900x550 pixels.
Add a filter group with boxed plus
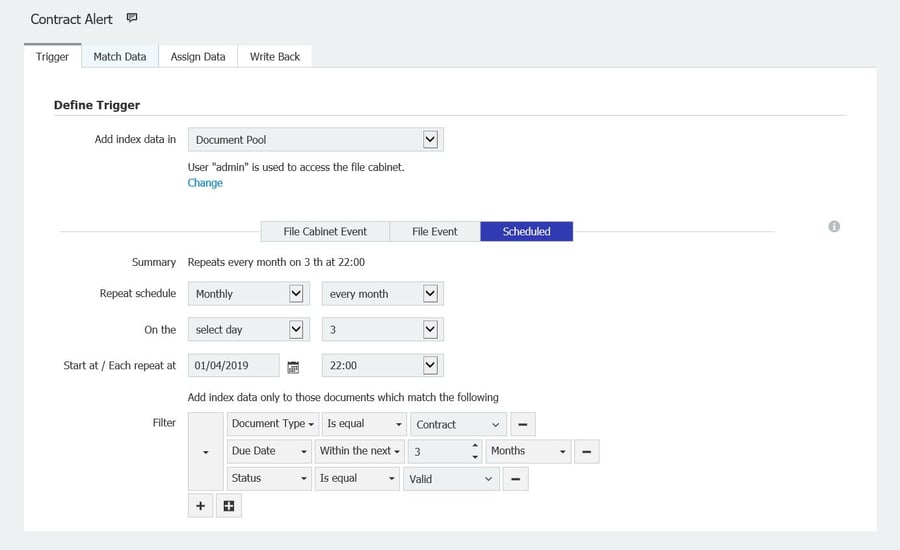[229, 507]
